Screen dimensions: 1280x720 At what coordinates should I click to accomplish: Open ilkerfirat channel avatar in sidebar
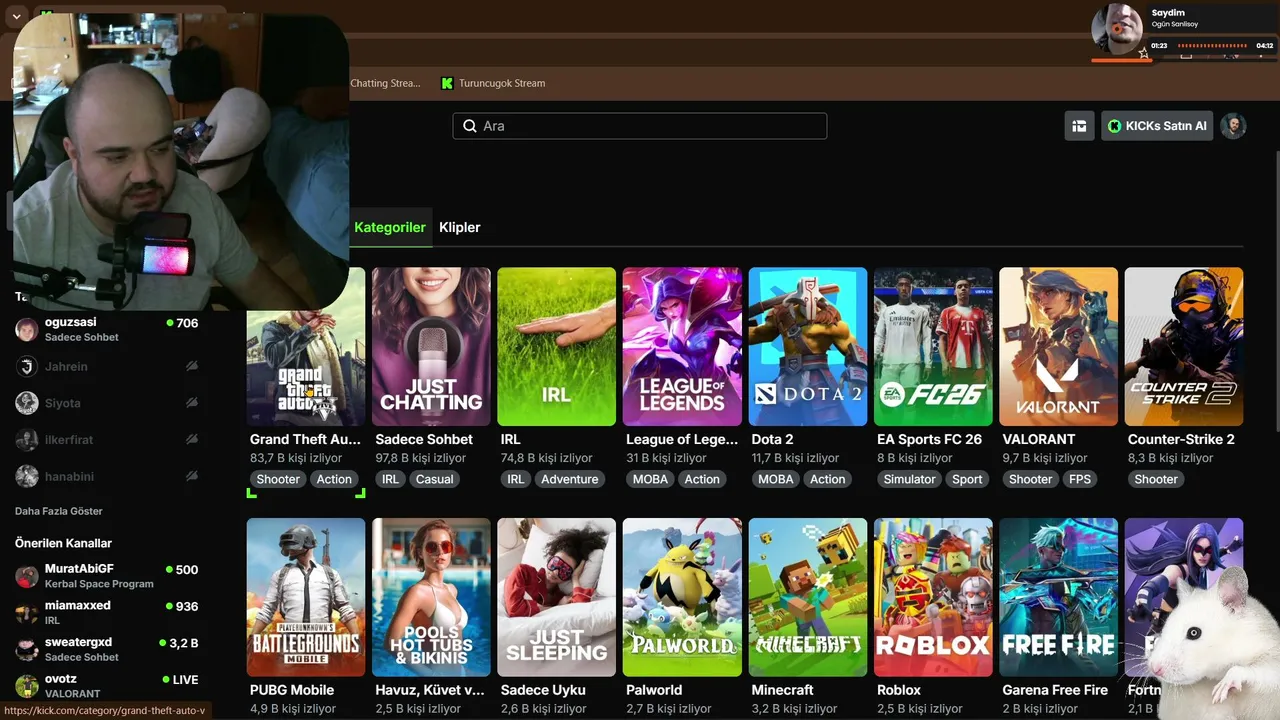pyautogui.click(x=27, y=440)
